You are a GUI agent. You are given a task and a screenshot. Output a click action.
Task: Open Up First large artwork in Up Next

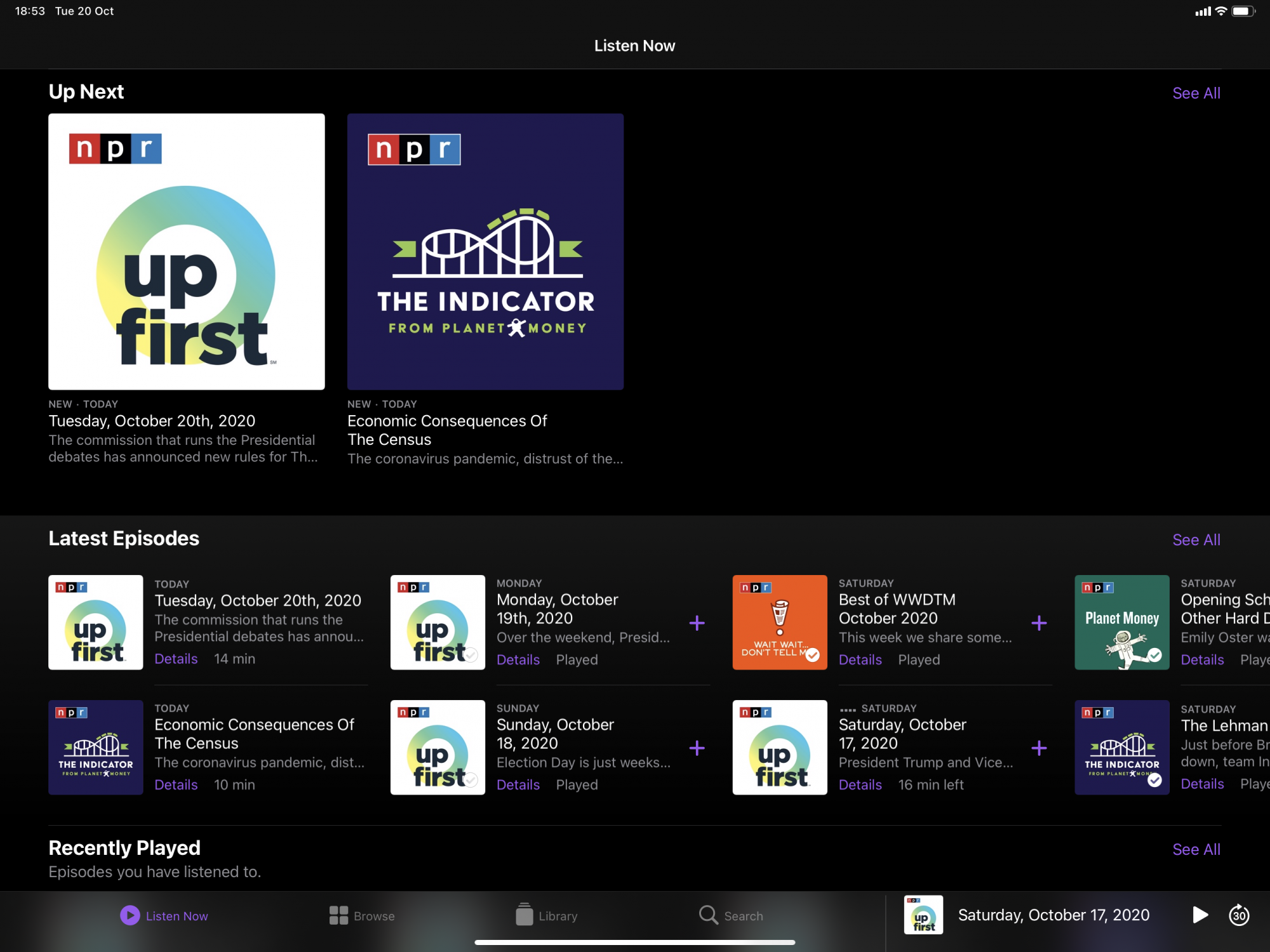tap(187, 251)
